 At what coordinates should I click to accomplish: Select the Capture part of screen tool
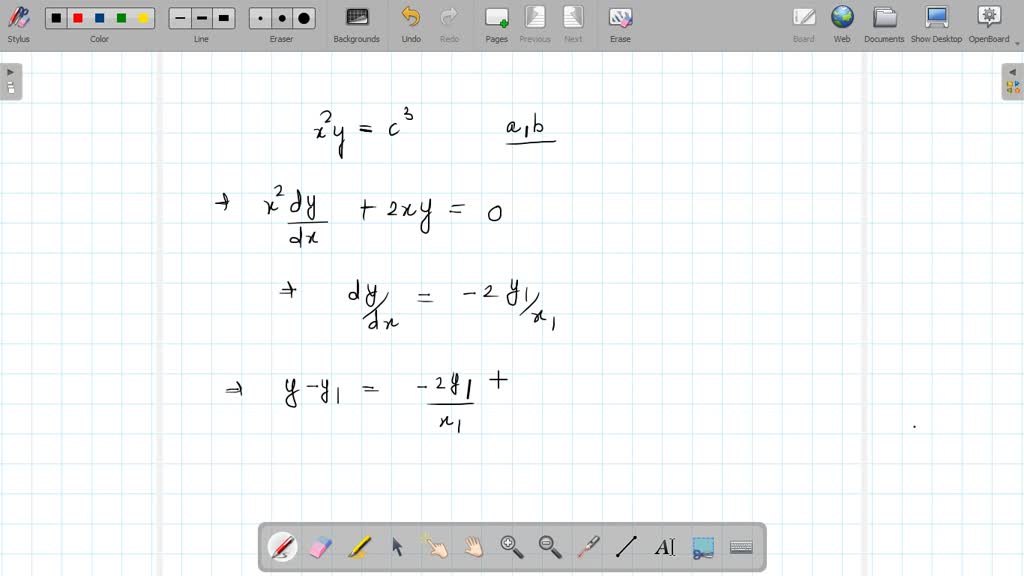pos(703,547)
